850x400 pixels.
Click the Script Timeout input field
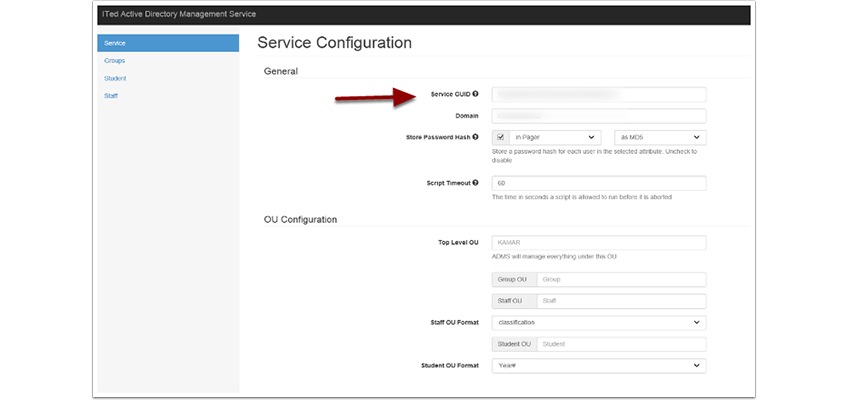click(599, 183)
